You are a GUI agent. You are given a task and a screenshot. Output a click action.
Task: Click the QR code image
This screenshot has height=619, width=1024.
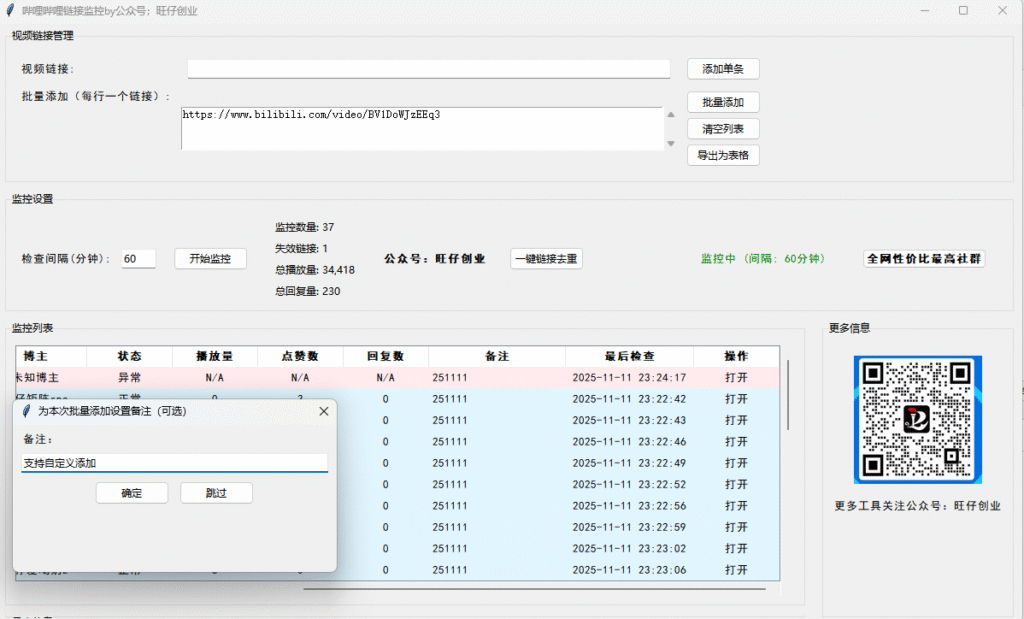(917, 420)
